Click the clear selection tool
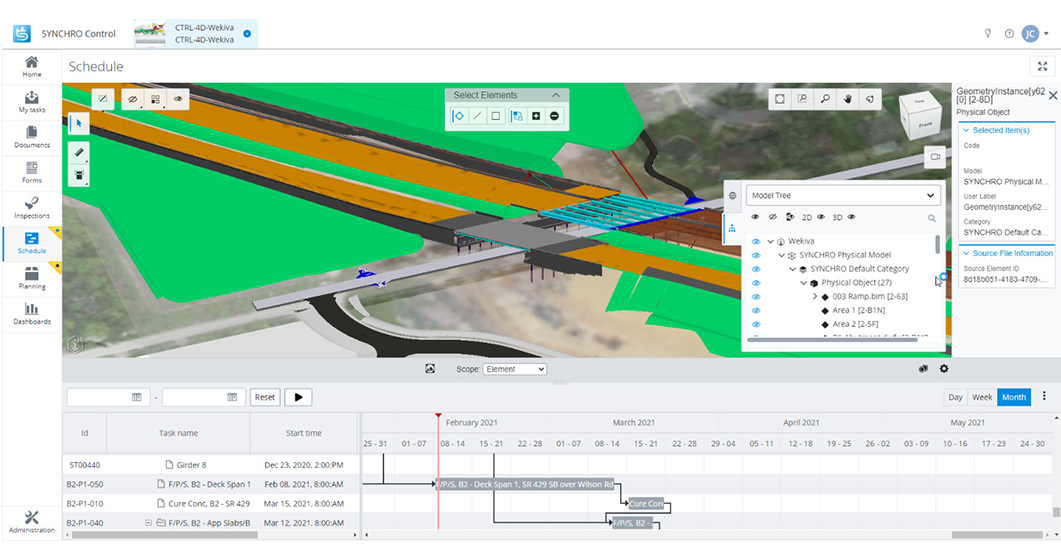 [103, 99]
